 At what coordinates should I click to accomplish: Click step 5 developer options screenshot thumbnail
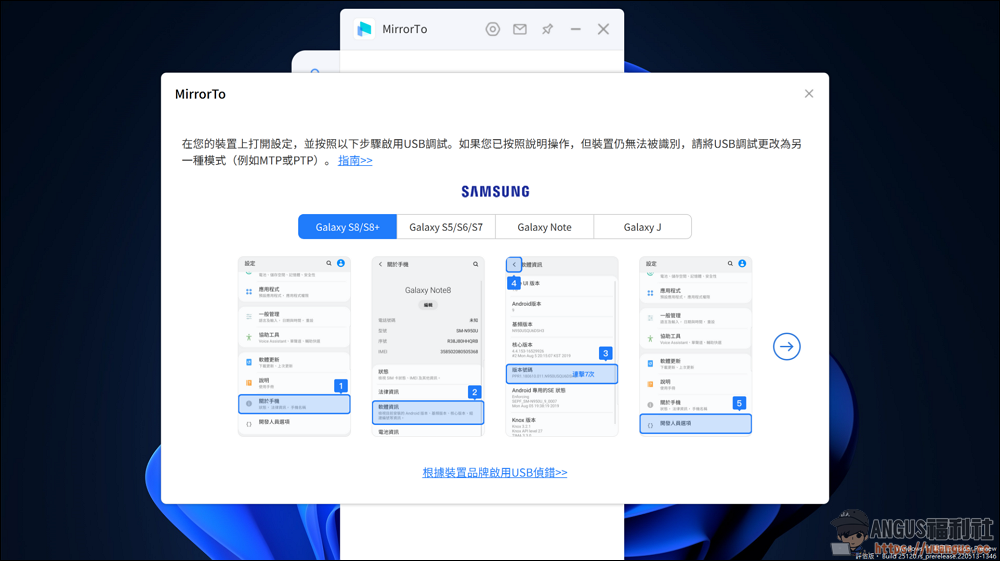point(696,346)
